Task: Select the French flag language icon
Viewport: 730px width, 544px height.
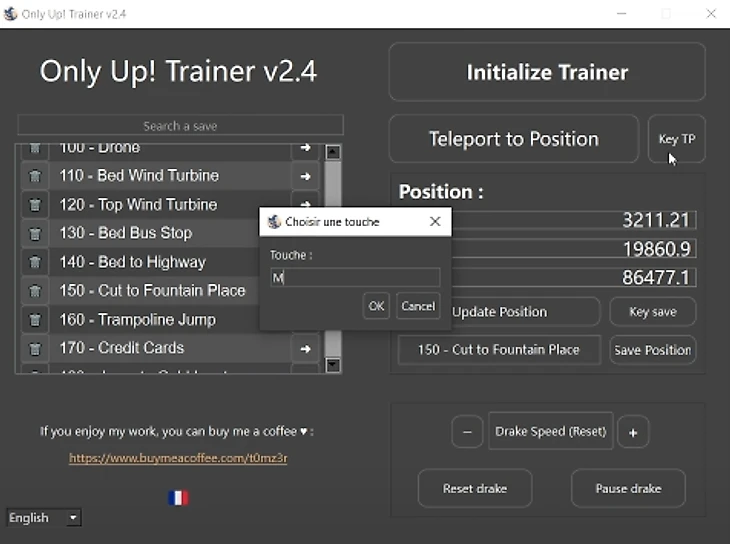Action: point(178,497)
